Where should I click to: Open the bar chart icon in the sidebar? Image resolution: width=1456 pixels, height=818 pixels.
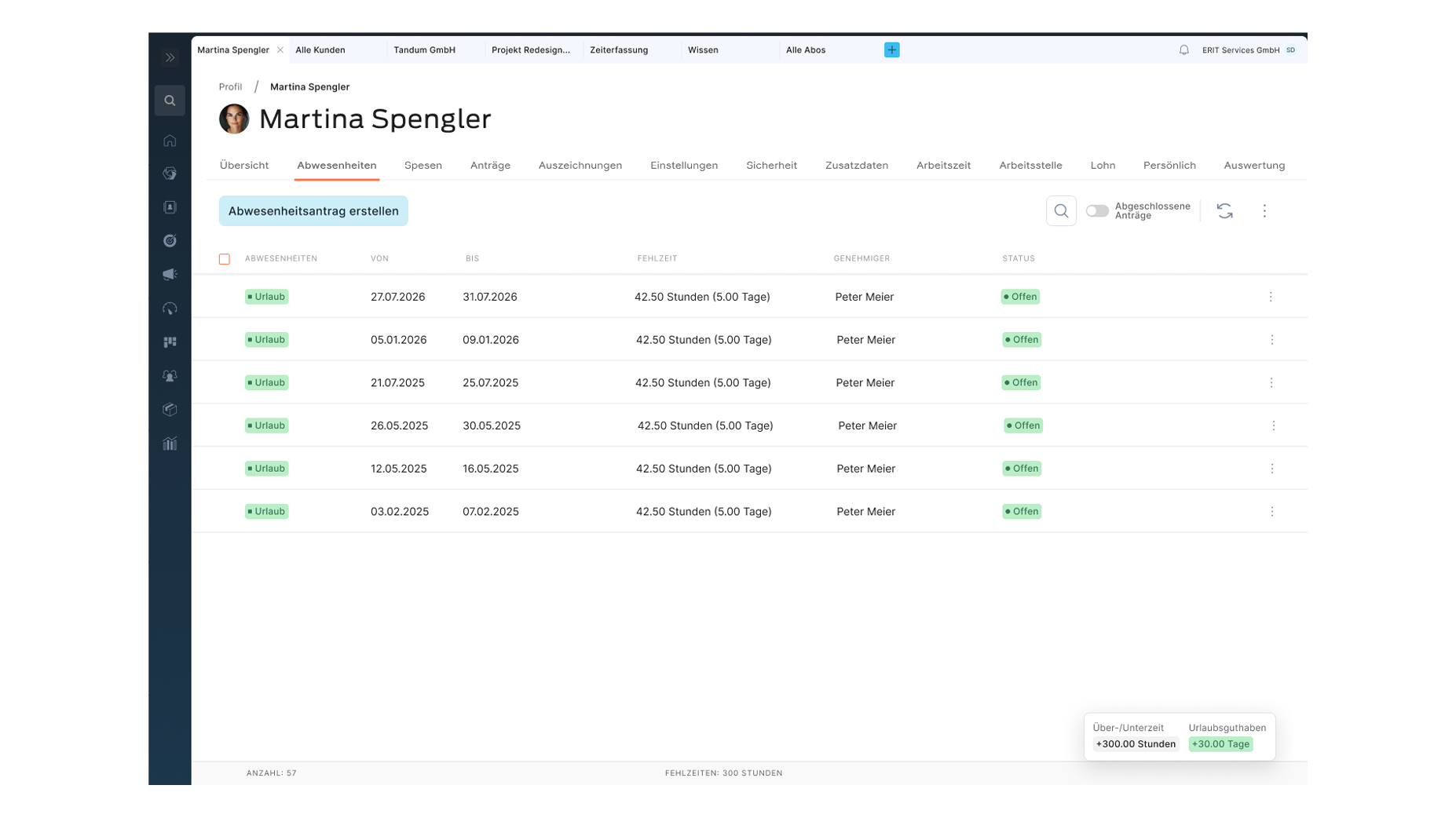pos(170,444)
